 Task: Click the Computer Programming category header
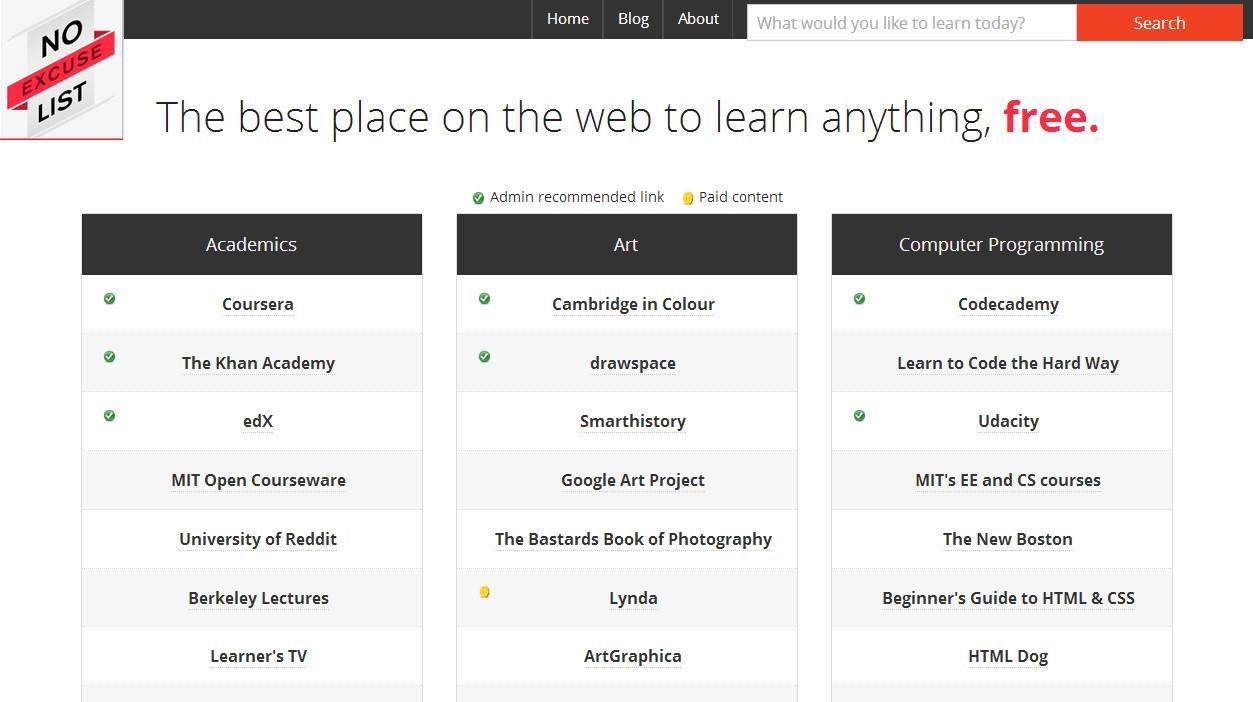pyautogui.click(x=1002, y=244)
